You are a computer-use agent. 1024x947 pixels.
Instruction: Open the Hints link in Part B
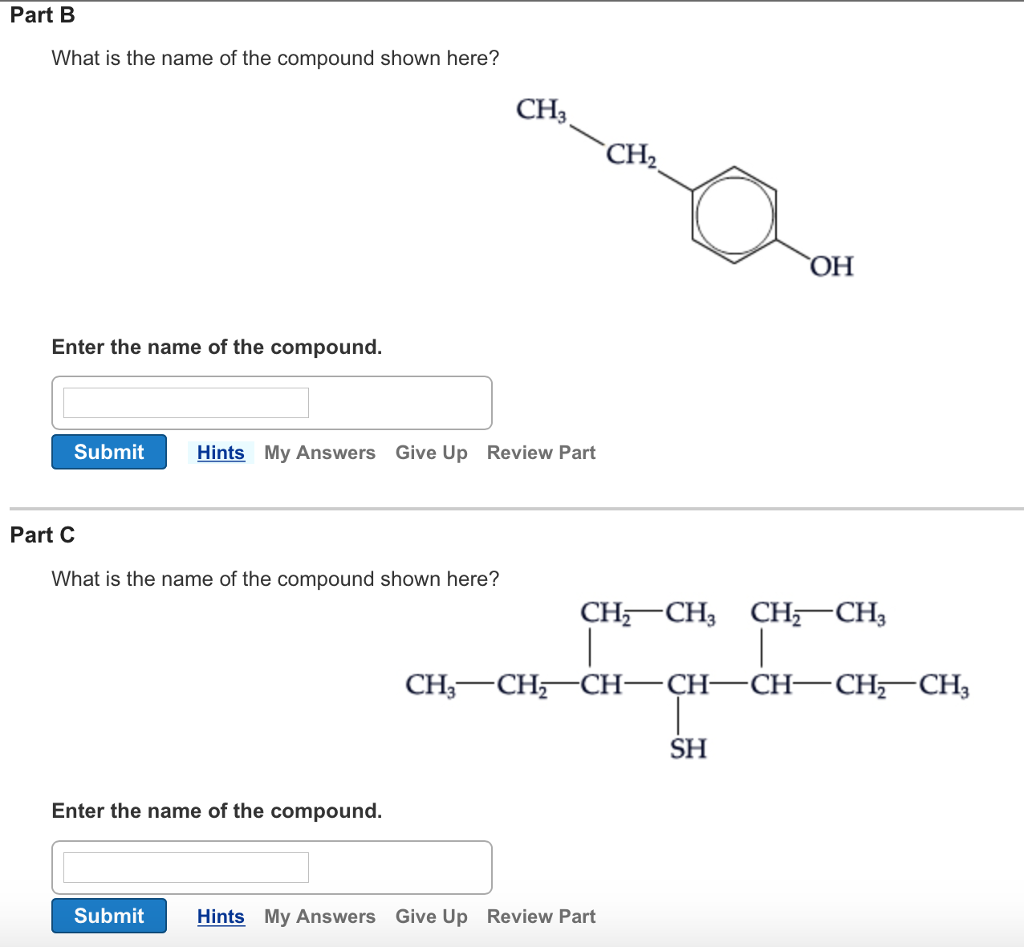pos(220,452)
